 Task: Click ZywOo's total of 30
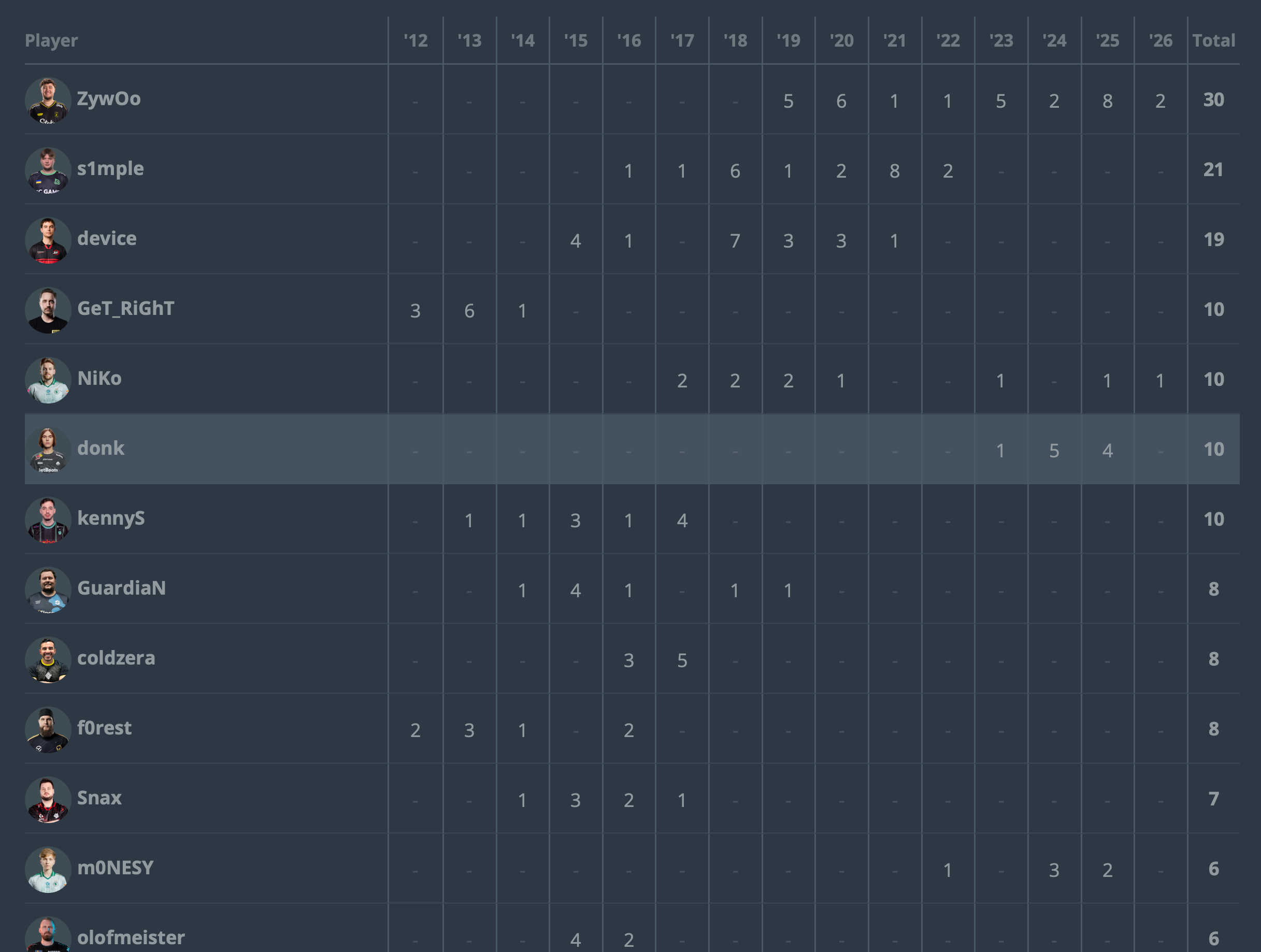(1213, 100)
